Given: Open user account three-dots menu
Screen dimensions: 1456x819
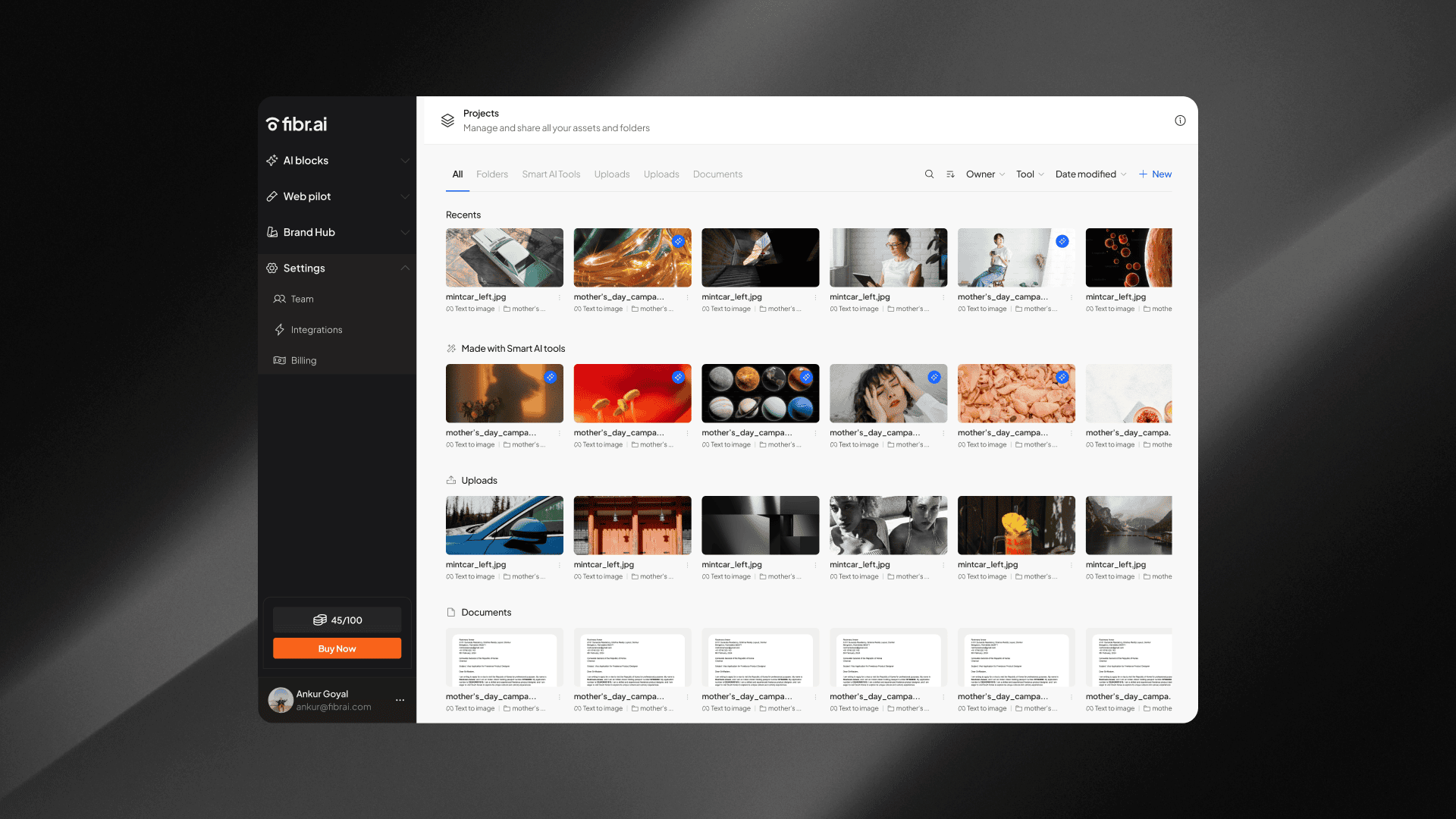Looking at the screenshot, I should (400, 700).
